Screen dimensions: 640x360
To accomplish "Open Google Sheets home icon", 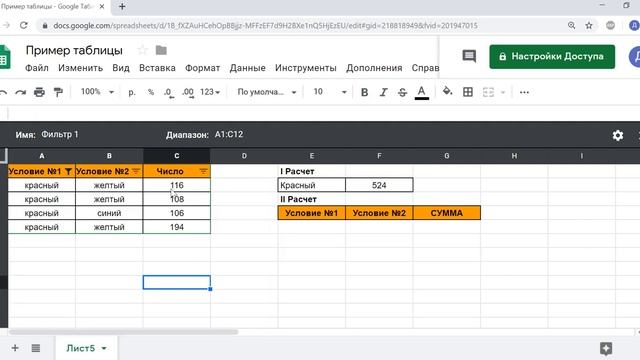I will point(4,58).
